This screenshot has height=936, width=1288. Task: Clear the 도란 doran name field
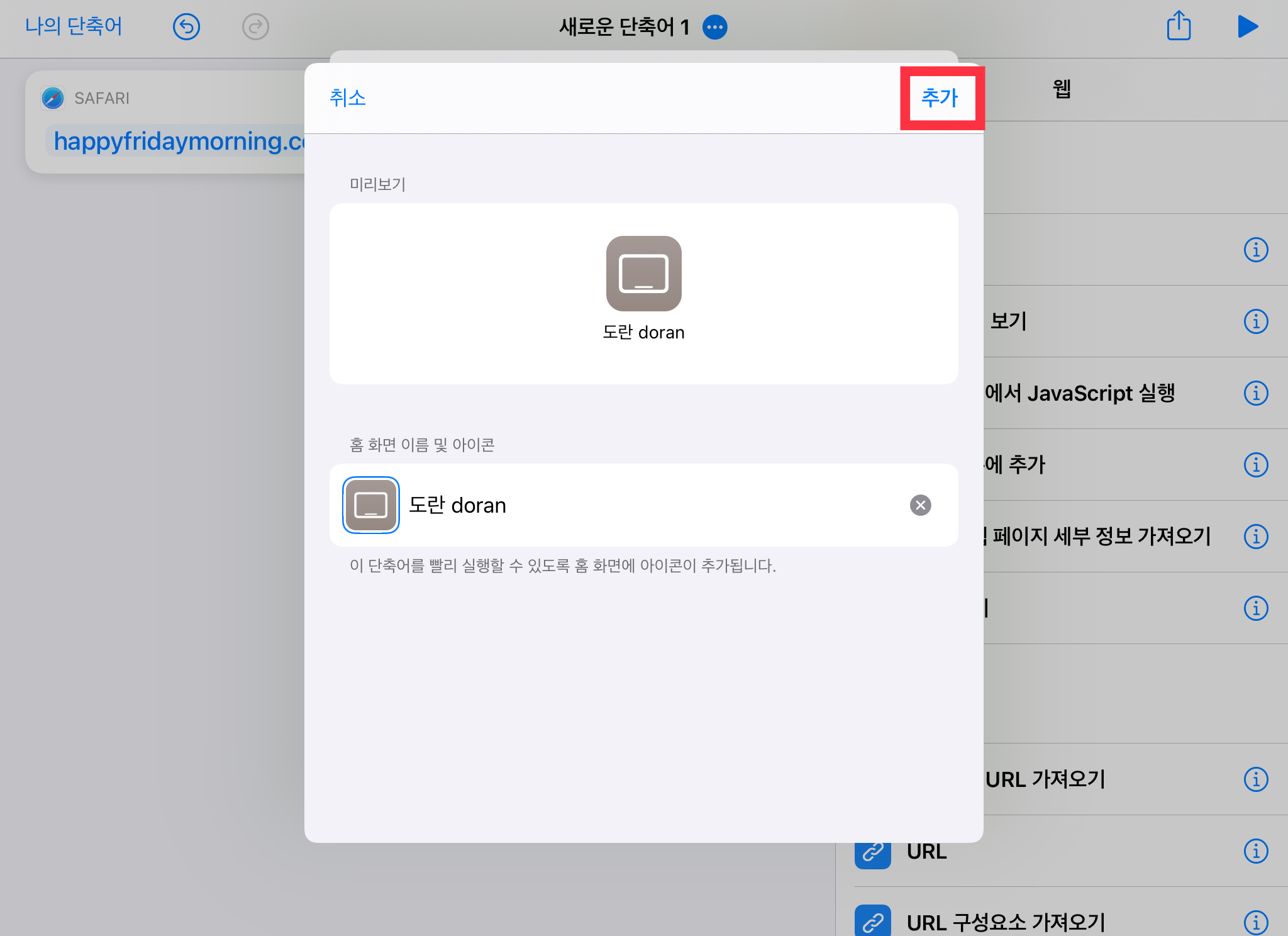920,505
